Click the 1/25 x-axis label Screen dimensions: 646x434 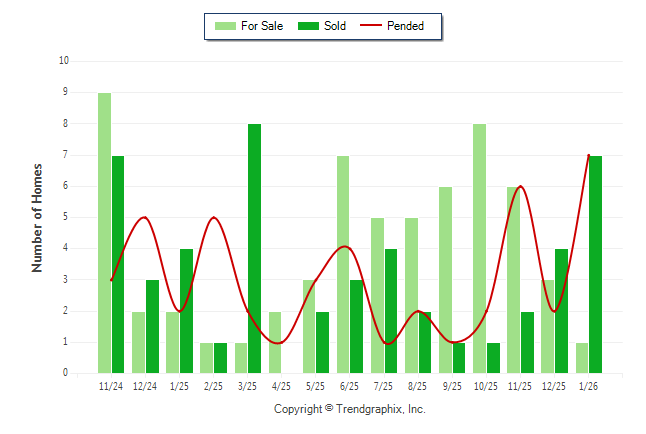click(179, 386)
